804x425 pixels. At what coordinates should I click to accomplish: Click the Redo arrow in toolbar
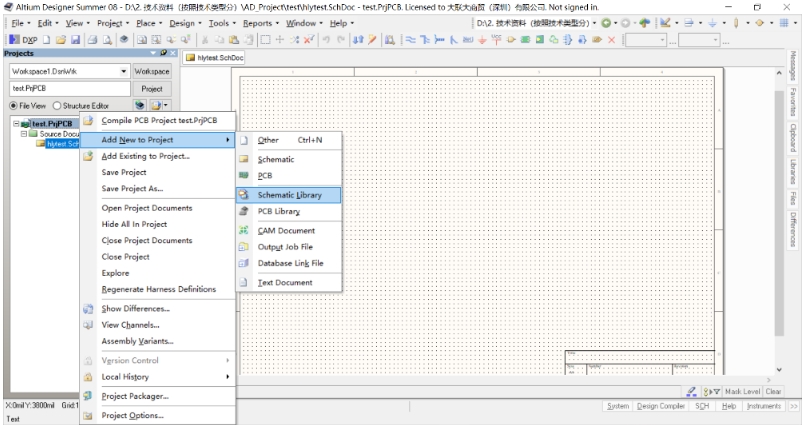[340, 39]
